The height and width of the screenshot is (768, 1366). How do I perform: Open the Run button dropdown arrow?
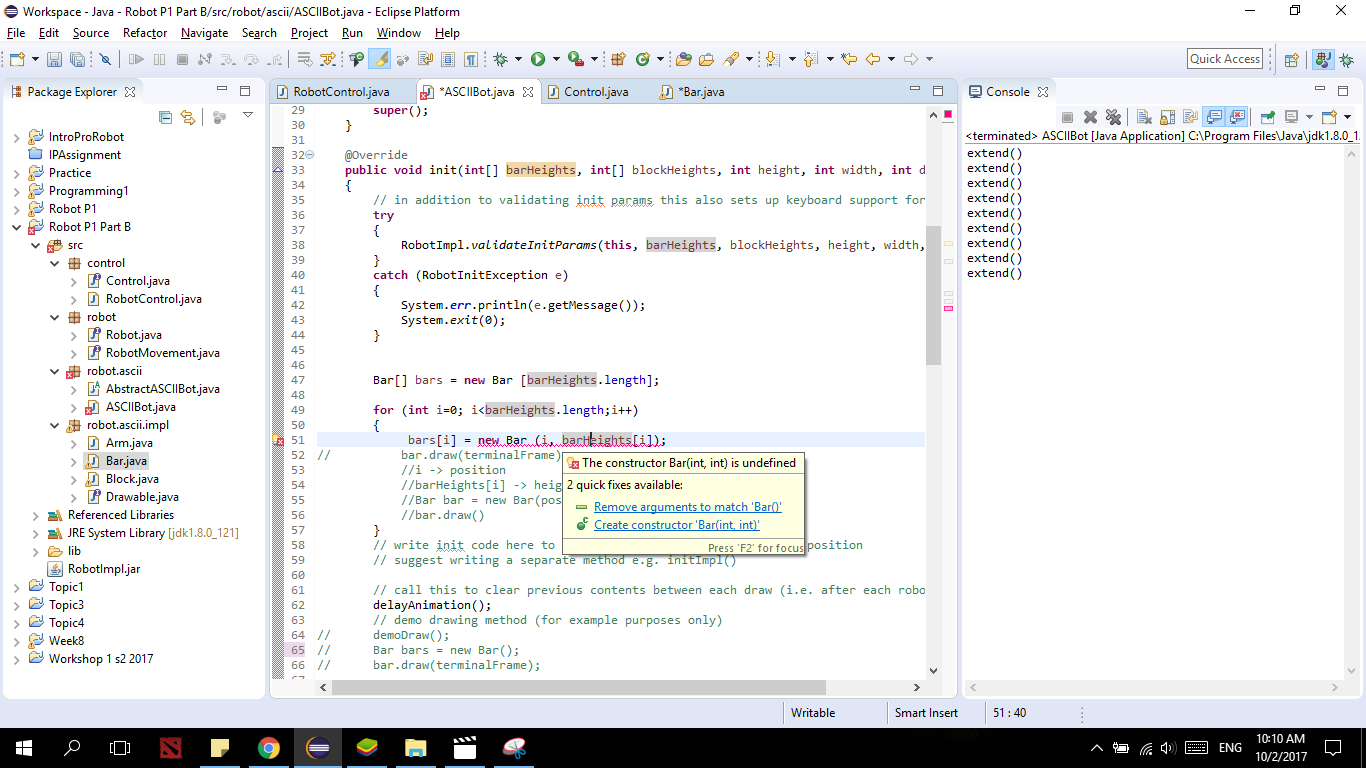click(x=554, y=60)
